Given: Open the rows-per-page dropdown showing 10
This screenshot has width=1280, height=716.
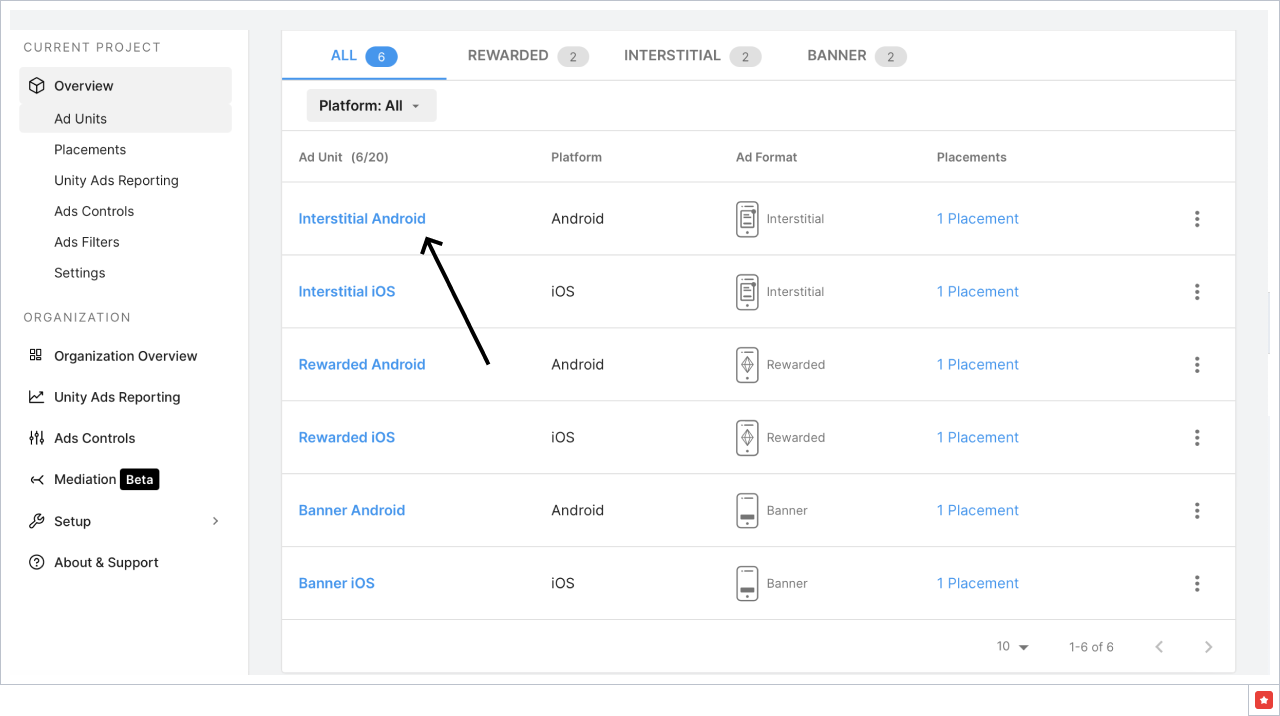Looking at the screenshot, I should (x=1012, y=646).
